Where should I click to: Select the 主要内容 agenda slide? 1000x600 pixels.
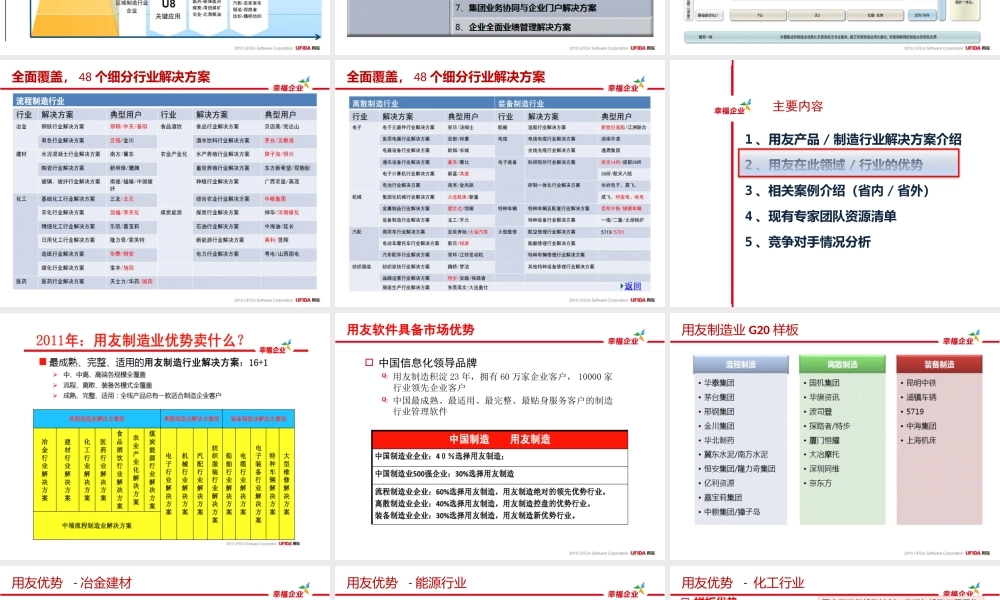835,184
